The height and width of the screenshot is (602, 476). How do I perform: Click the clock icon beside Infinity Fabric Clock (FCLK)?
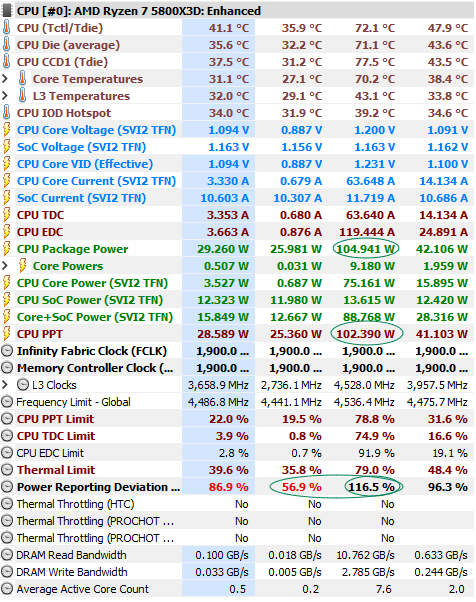click(7, 351)
